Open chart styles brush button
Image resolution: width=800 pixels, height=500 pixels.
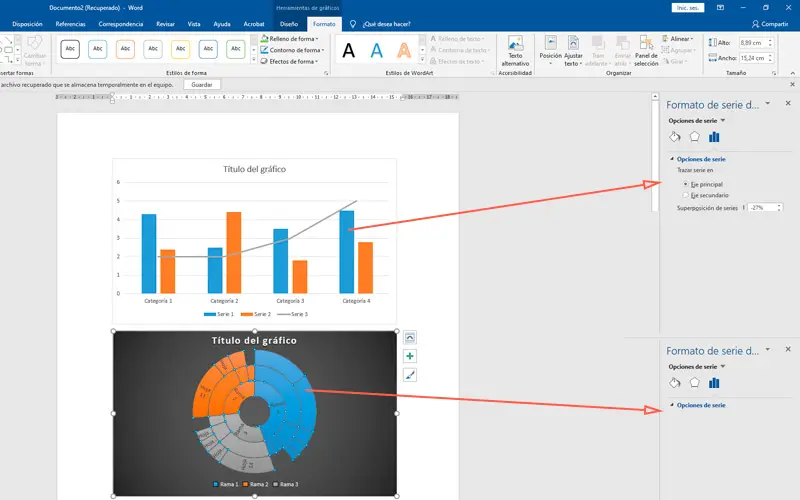click(x=410, y=375)
